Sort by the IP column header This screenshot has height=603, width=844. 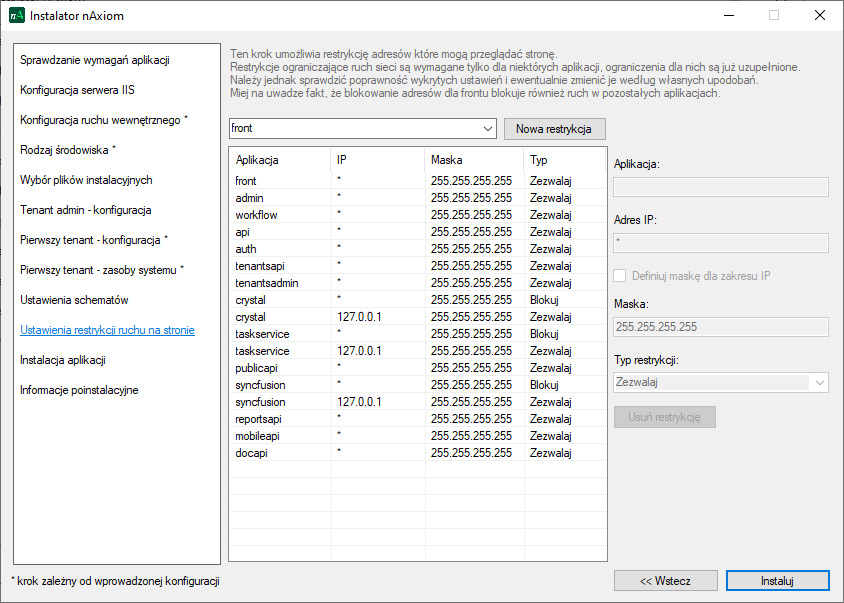(377, 160)
